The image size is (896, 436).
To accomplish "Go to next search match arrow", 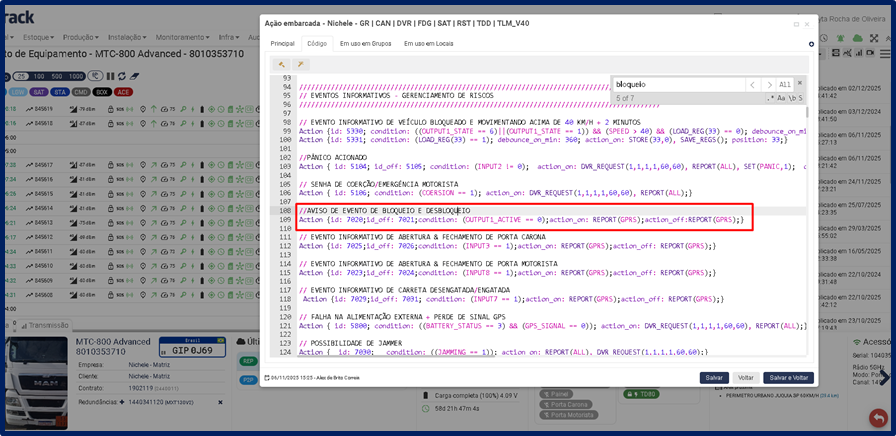I will pos(769,85).
